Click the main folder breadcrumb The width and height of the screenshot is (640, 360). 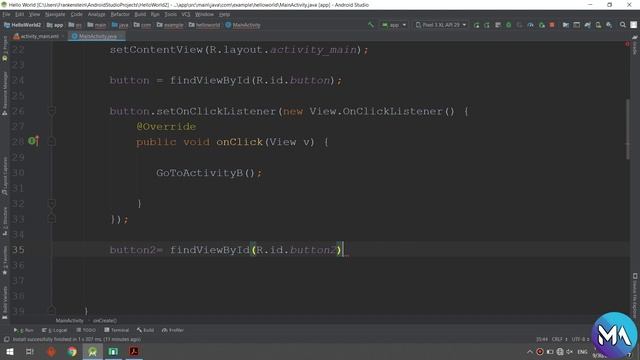click(x=97, y=25)
